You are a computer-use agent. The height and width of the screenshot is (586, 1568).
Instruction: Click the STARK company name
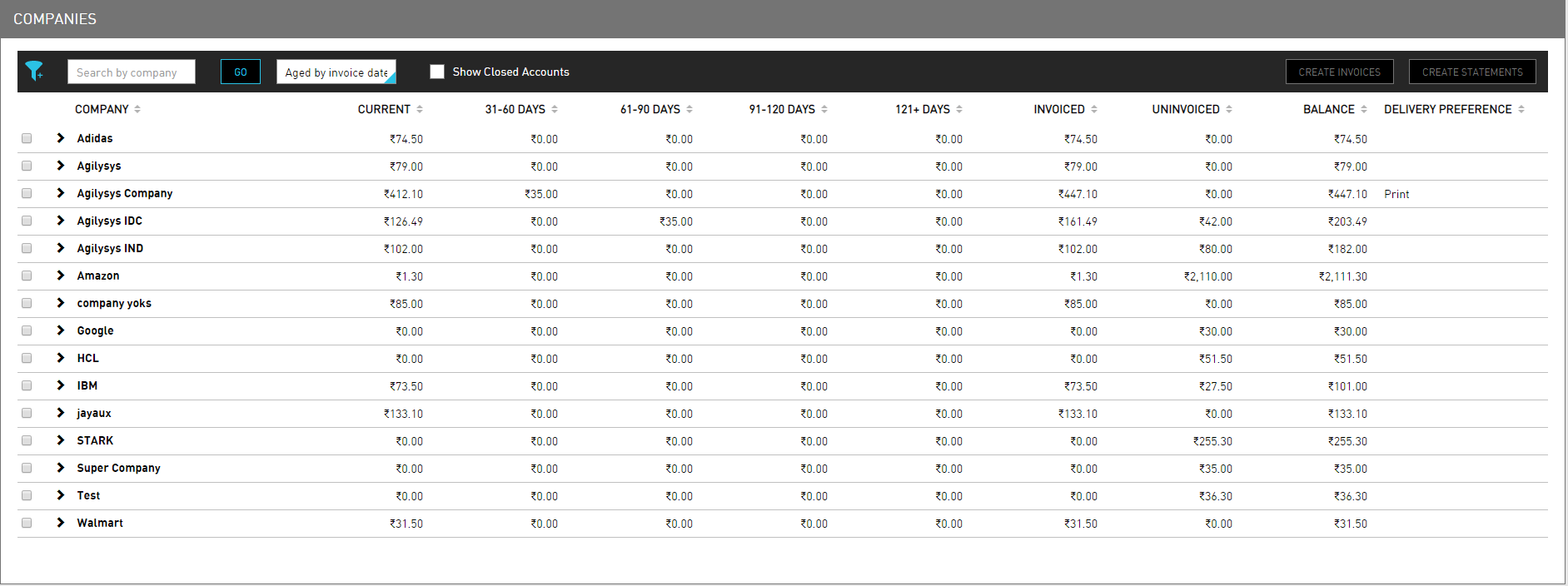95,440
